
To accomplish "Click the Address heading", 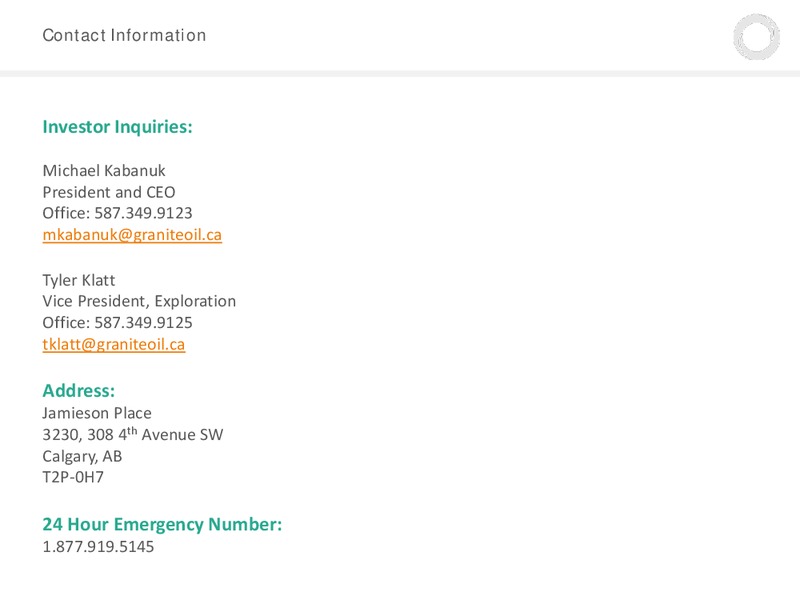I will tap(79, 391).
